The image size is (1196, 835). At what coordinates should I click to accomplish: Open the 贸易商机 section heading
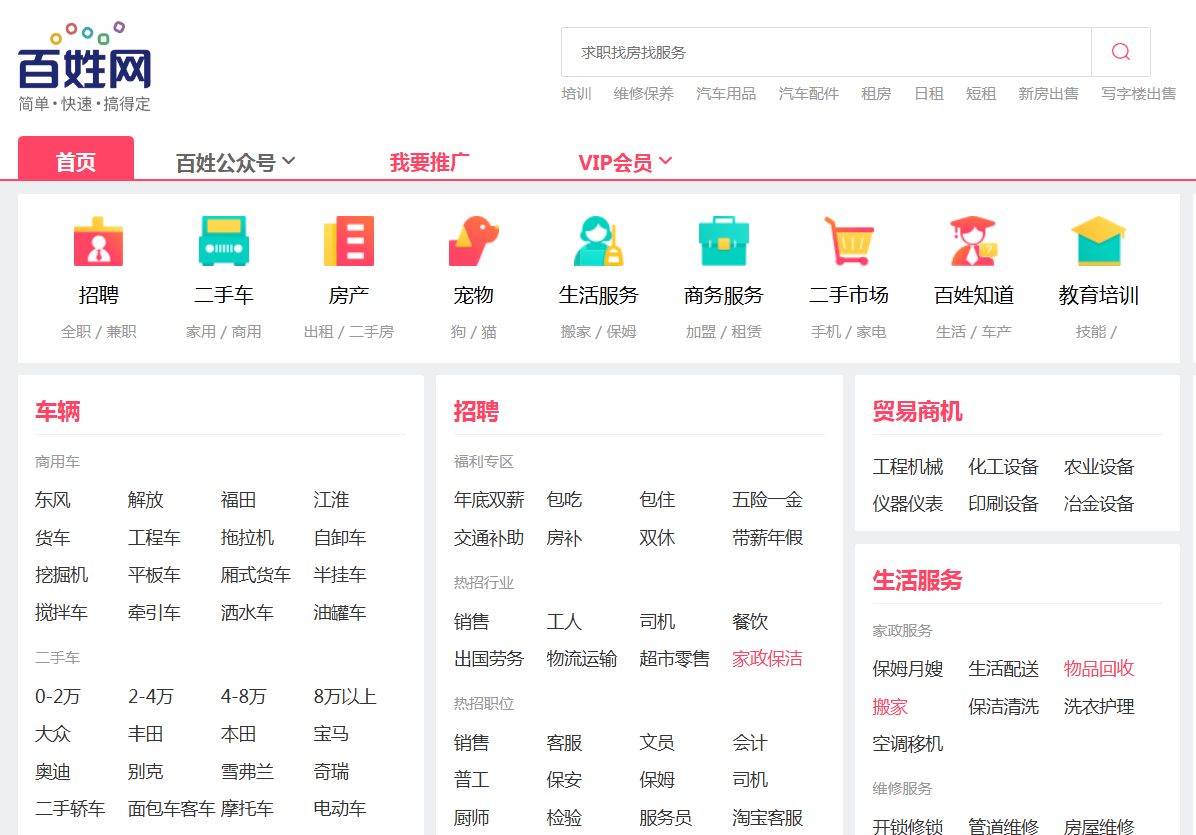pyautogui.click(x=918, y=412)
